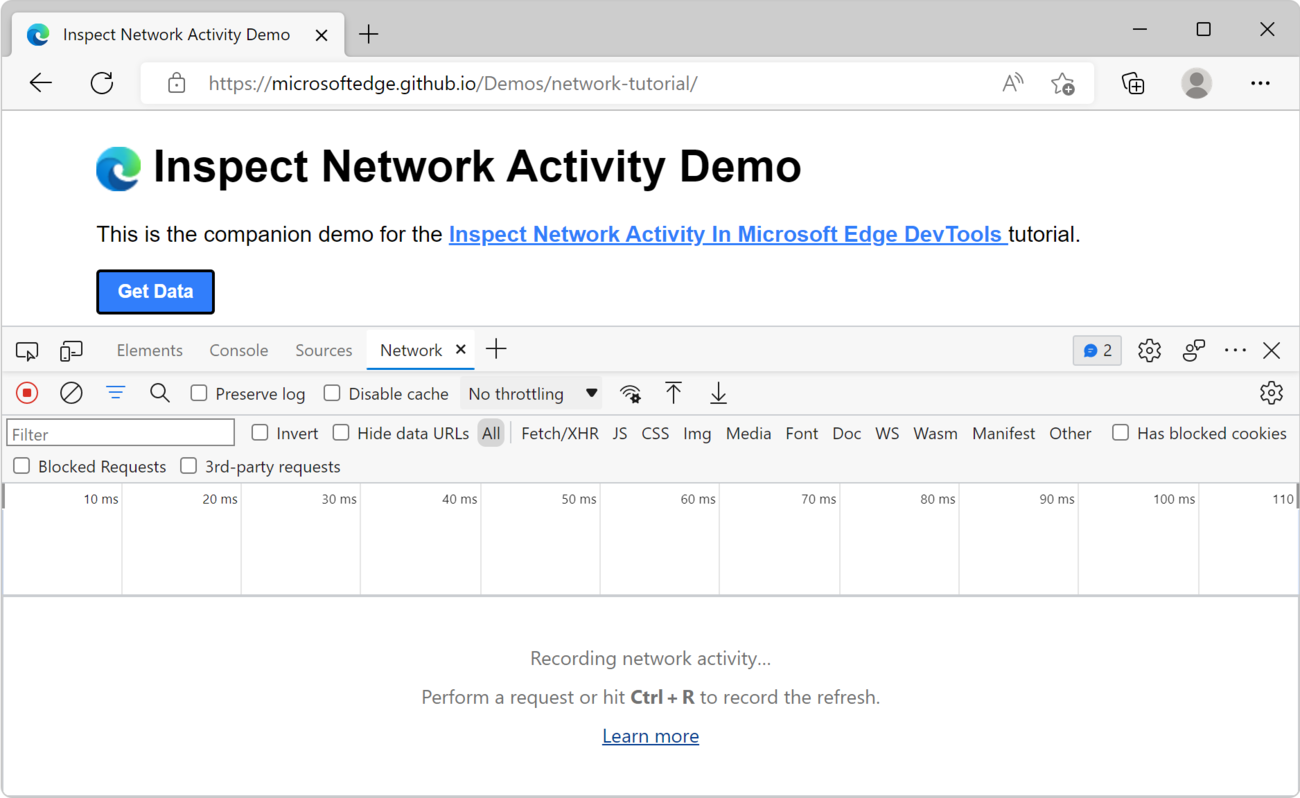Switch to the Console tab
This screenshot has width=1300, height=798.
coord(238,350)
